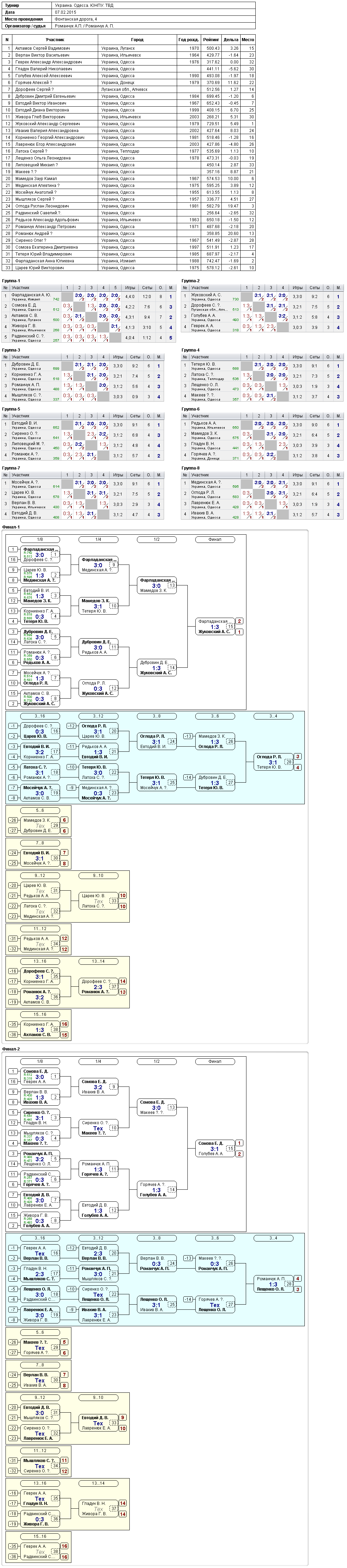The height and width of the screenshot is (1568, 347).
Task: Click first-place badge next to Жуковский А. С.
Action: tap(239, 632)
